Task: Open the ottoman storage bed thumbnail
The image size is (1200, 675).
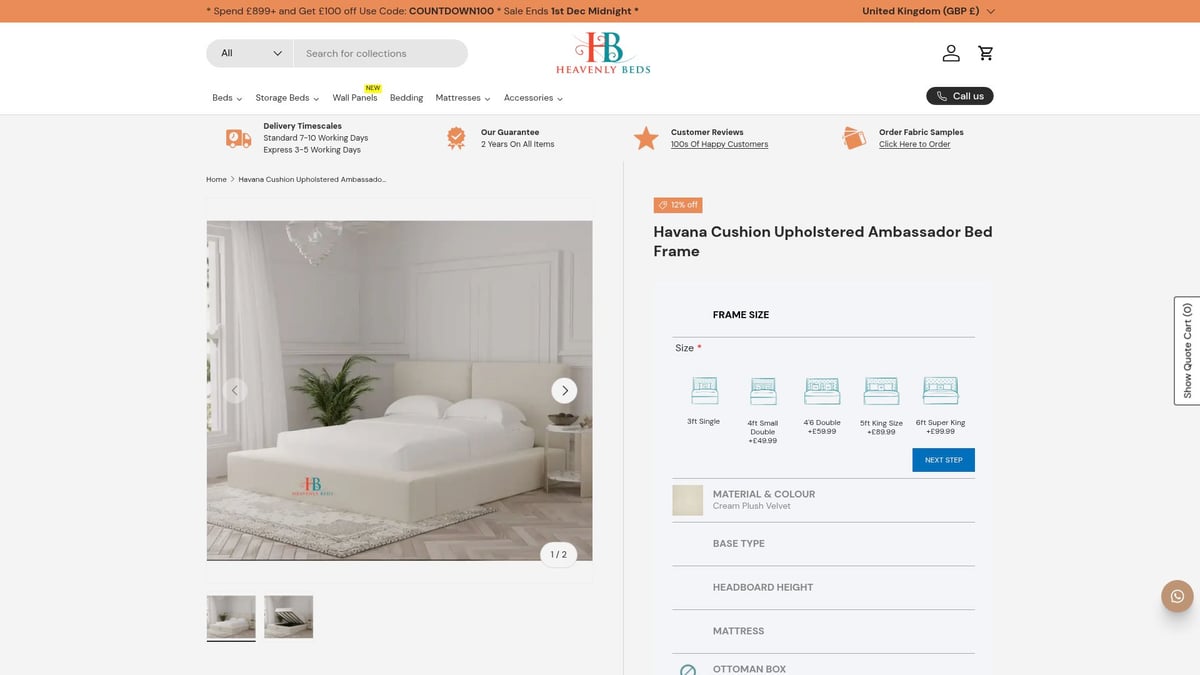Action: coord(288,616)
